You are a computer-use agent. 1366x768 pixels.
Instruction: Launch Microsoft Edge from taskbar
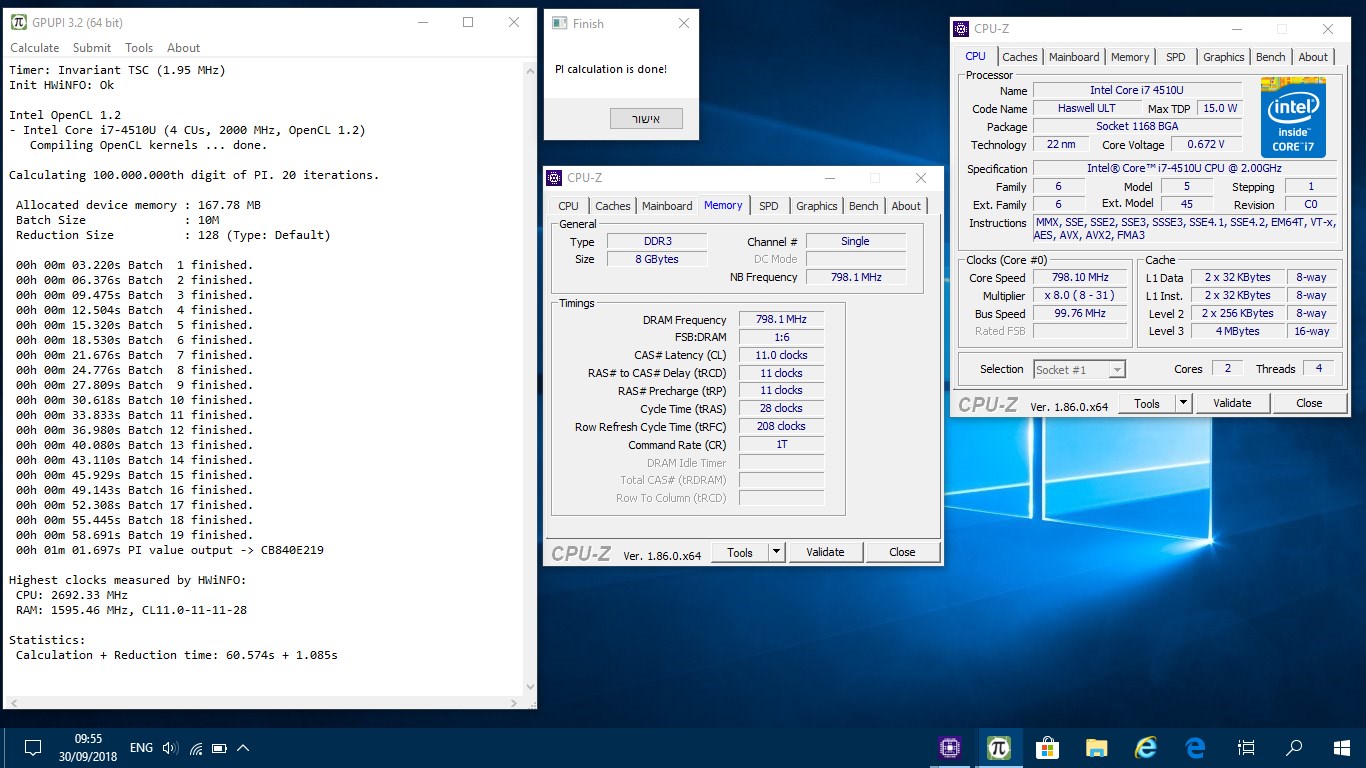tap(1195, 747)
